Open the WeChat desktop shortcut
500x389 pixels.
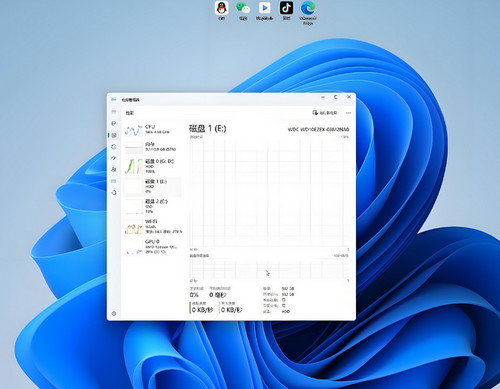coord(243,10)
